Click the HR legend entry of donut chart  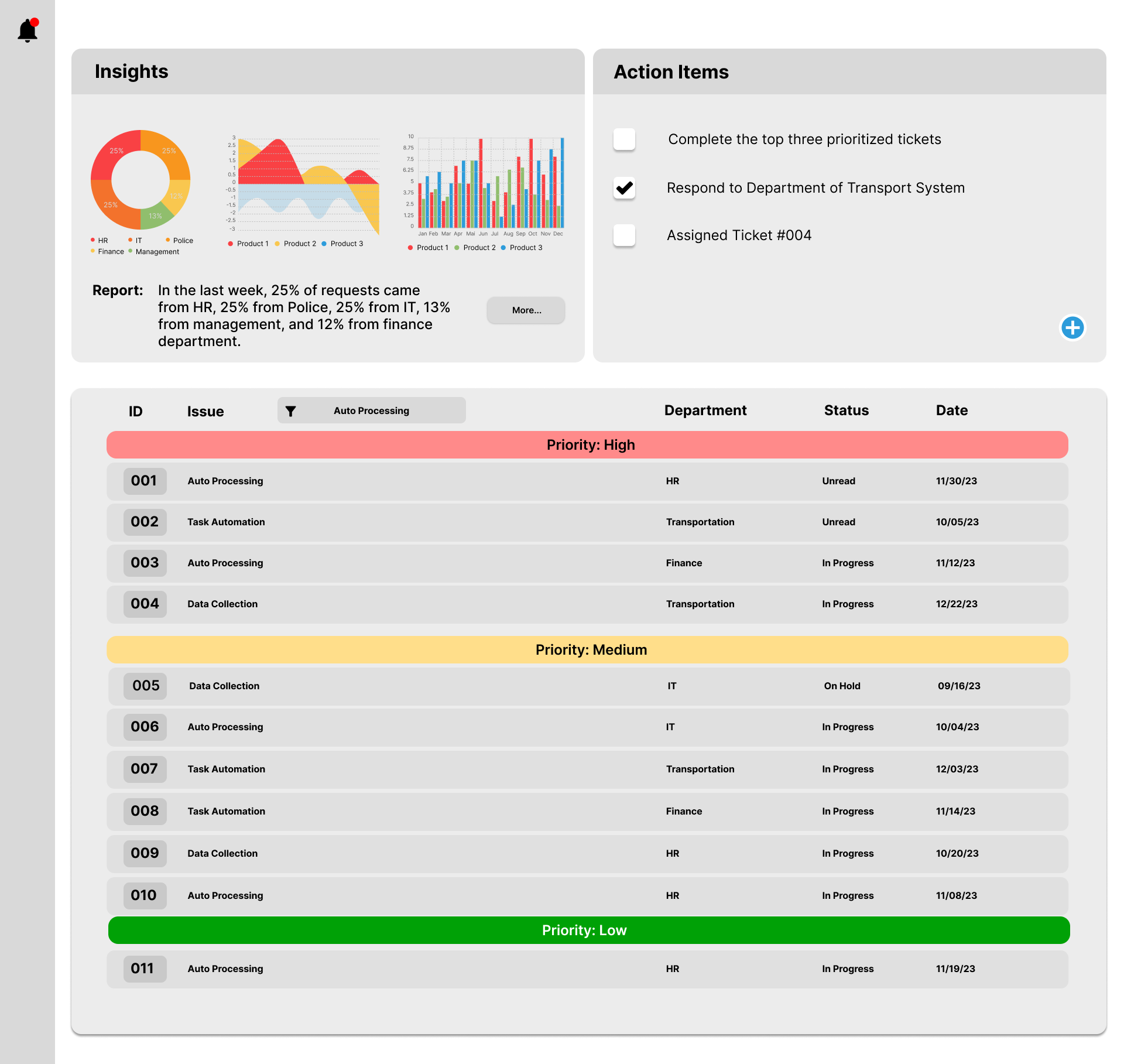tap(100, 241)
